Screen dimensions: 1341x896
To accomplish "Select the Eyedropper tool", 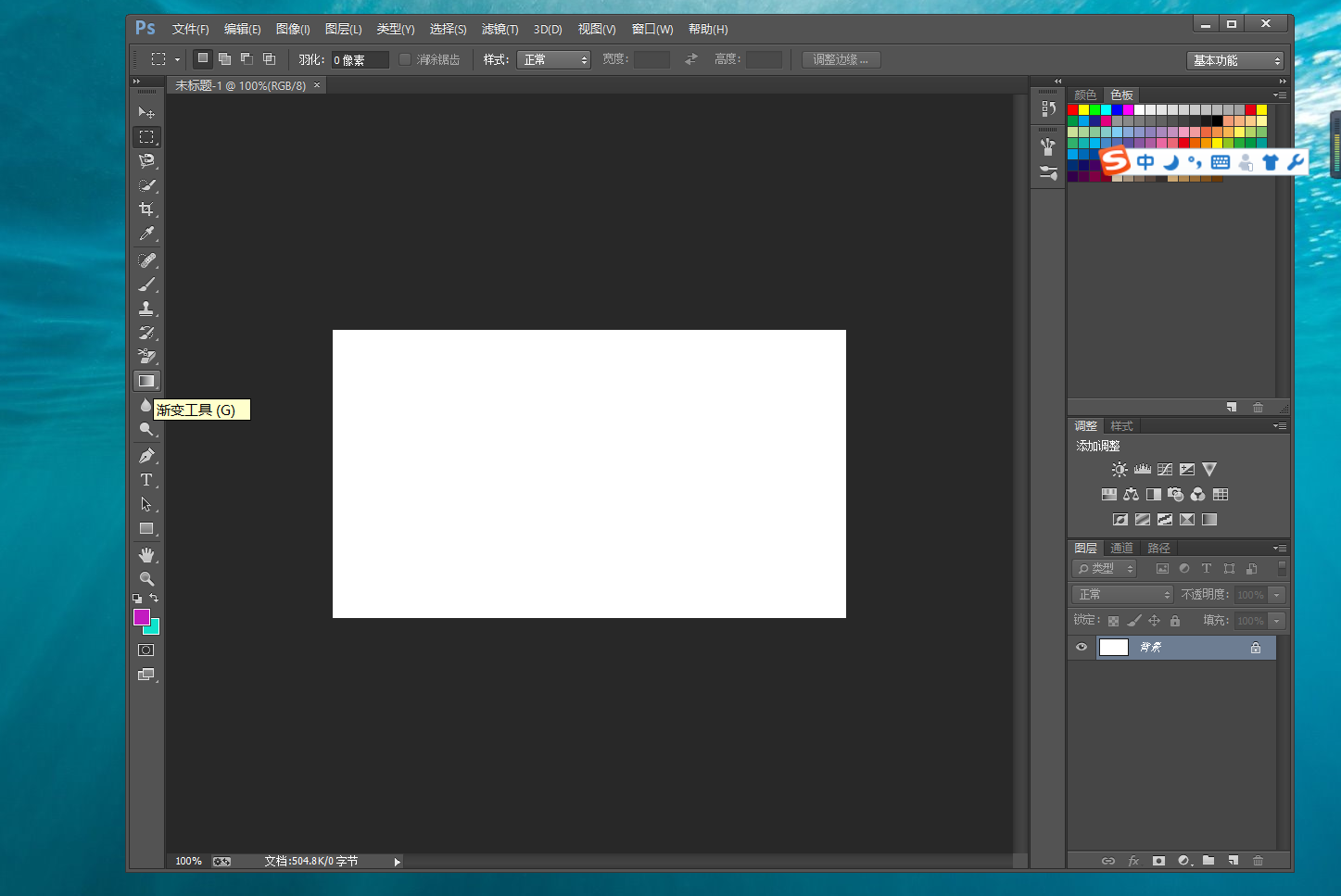I will click(146, 233).
